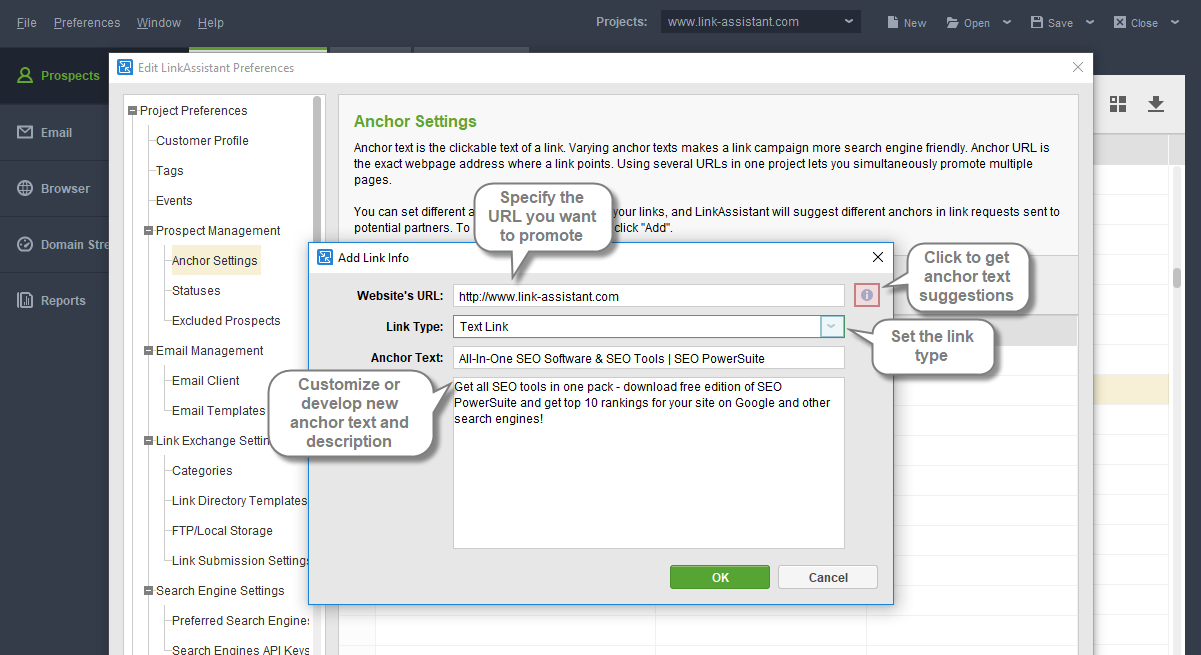The height and width of the screenshot is (655, 1201).
Task: Close the Edit LinkAssistant Preferences window
Action: pyautogui.click(x=1078, y=67)
